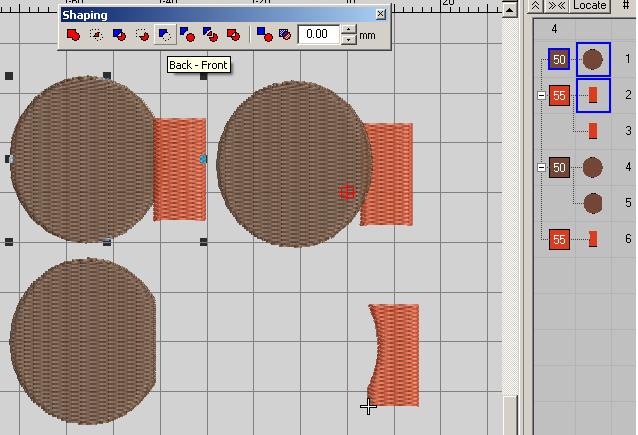Collapse the red 55 group at row 2

541,96
